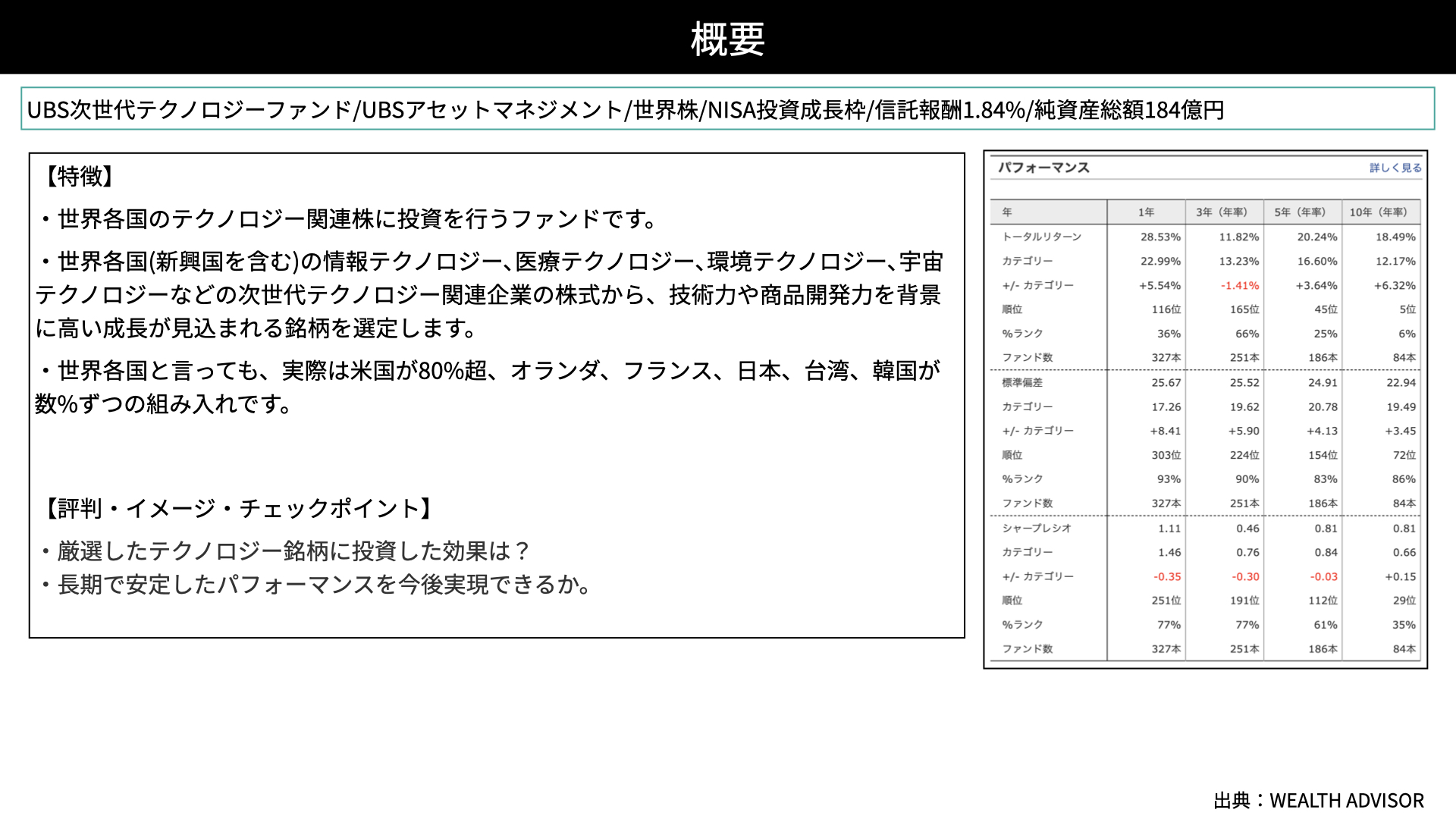Click the パフォーマンス table title

[1043, 168]
